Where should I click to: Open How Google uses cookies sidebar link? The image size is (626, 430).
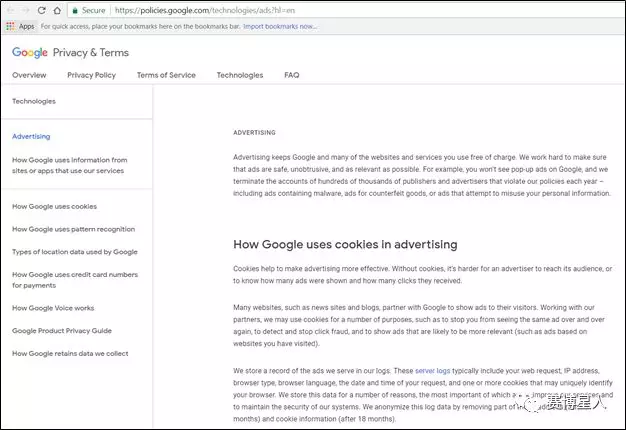(x=54, y=206)
